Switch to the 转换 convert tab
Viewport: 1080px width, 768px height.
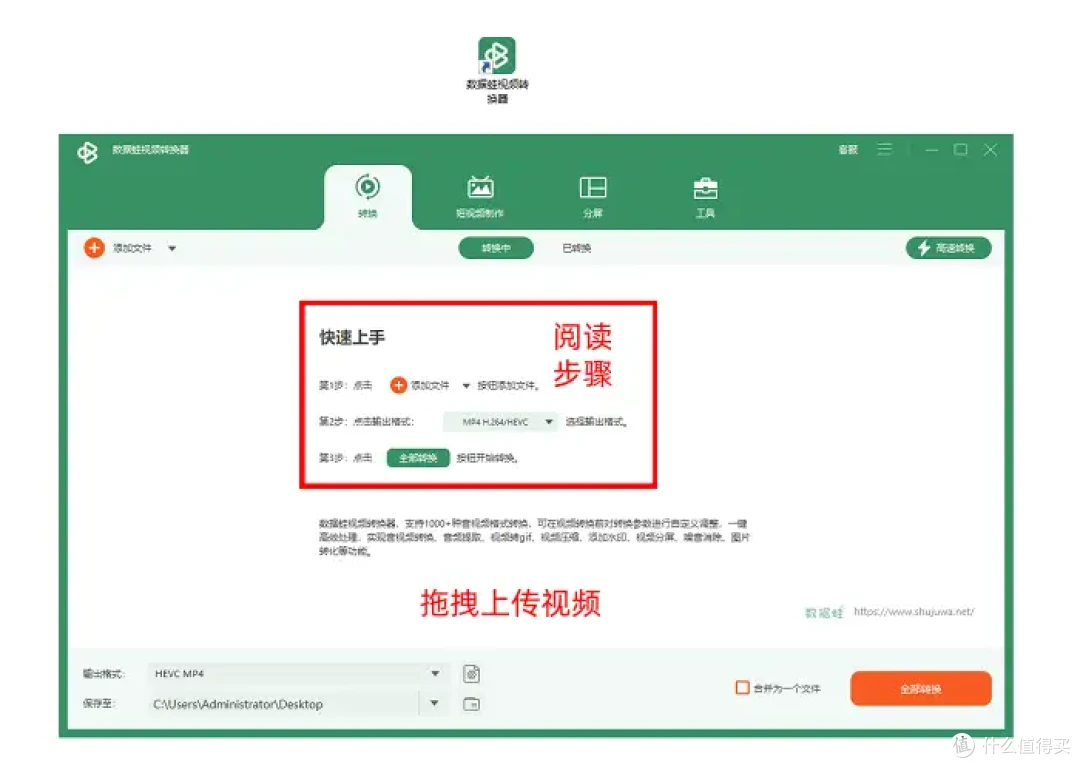click(x=368, y=196)
